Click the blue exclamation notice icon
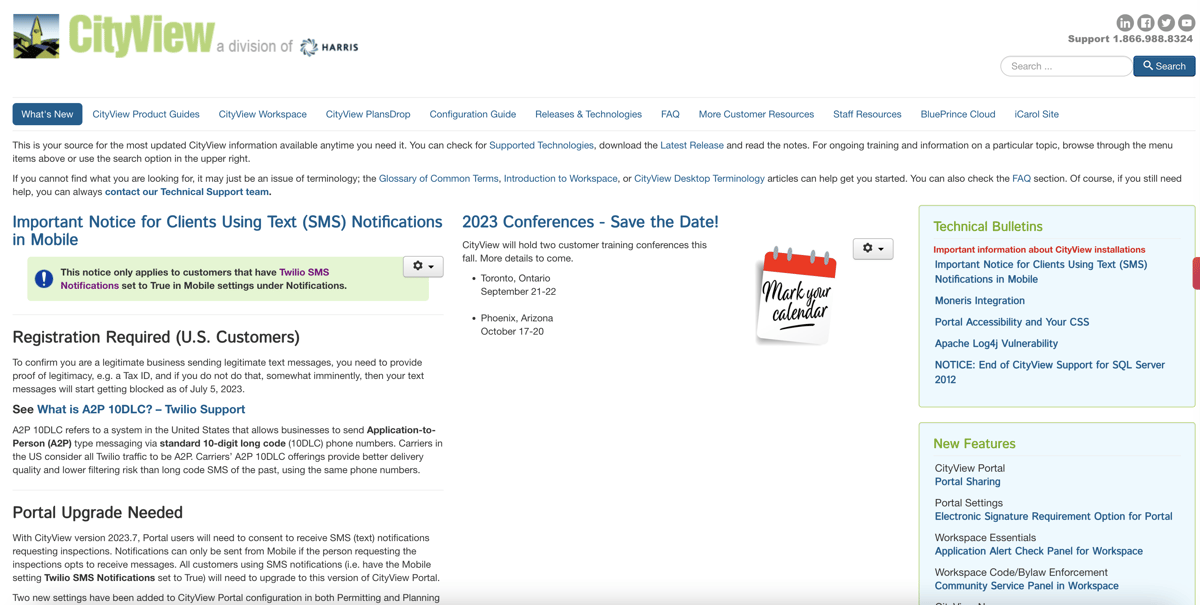This screenshot has width=1200, height=605. pos(44,279)
